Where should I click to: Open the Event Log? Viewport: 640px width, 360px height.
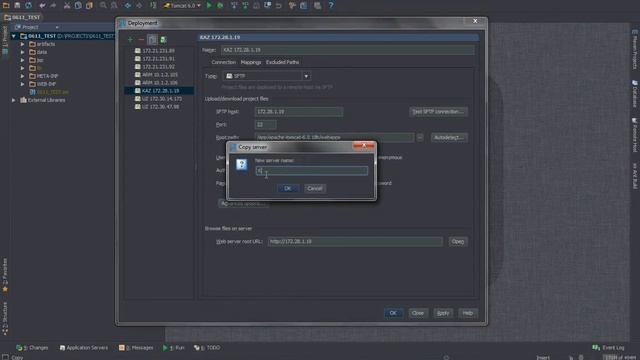click(x=609, y=348)
